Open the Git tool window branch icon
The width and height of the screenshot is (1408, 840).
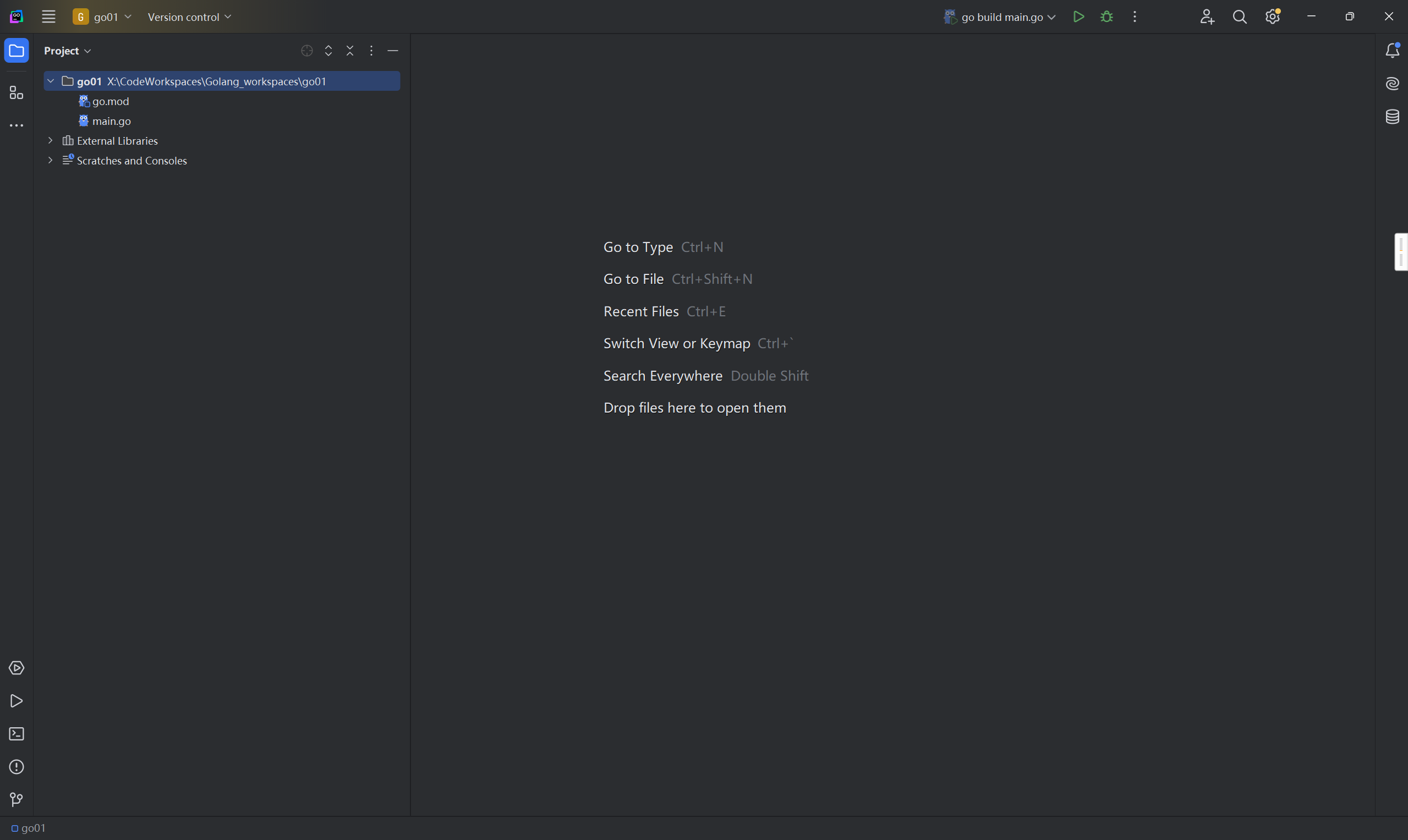pos(17,799)
